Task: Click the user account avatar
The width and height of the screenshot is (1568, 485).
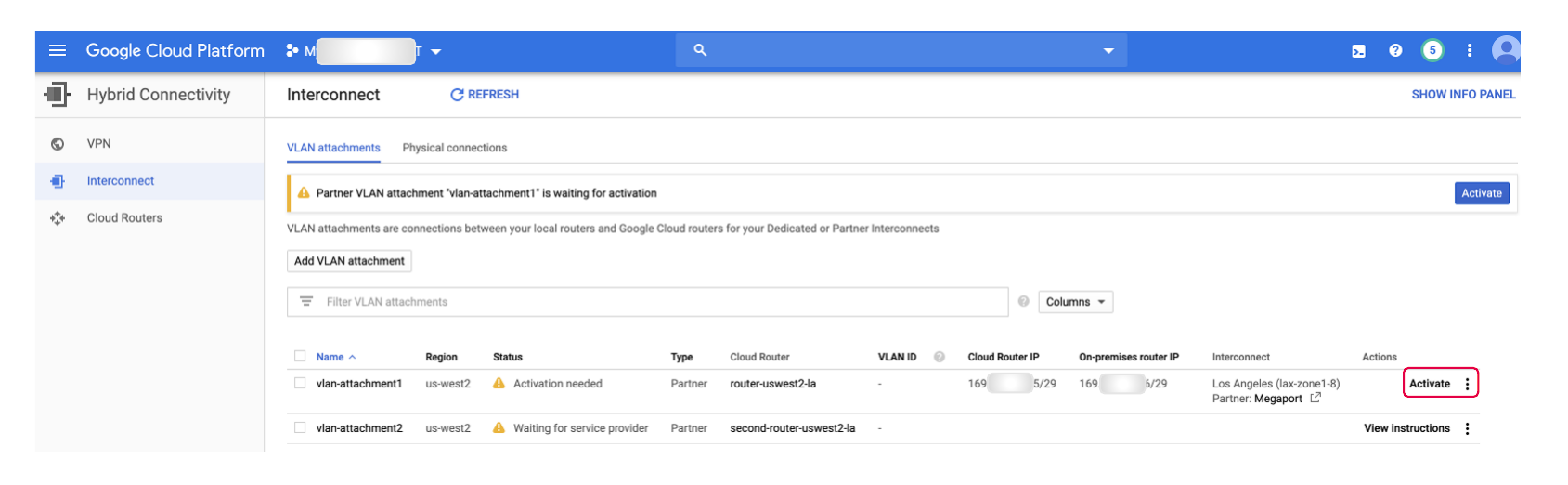Action: [x=1505, y=49]
